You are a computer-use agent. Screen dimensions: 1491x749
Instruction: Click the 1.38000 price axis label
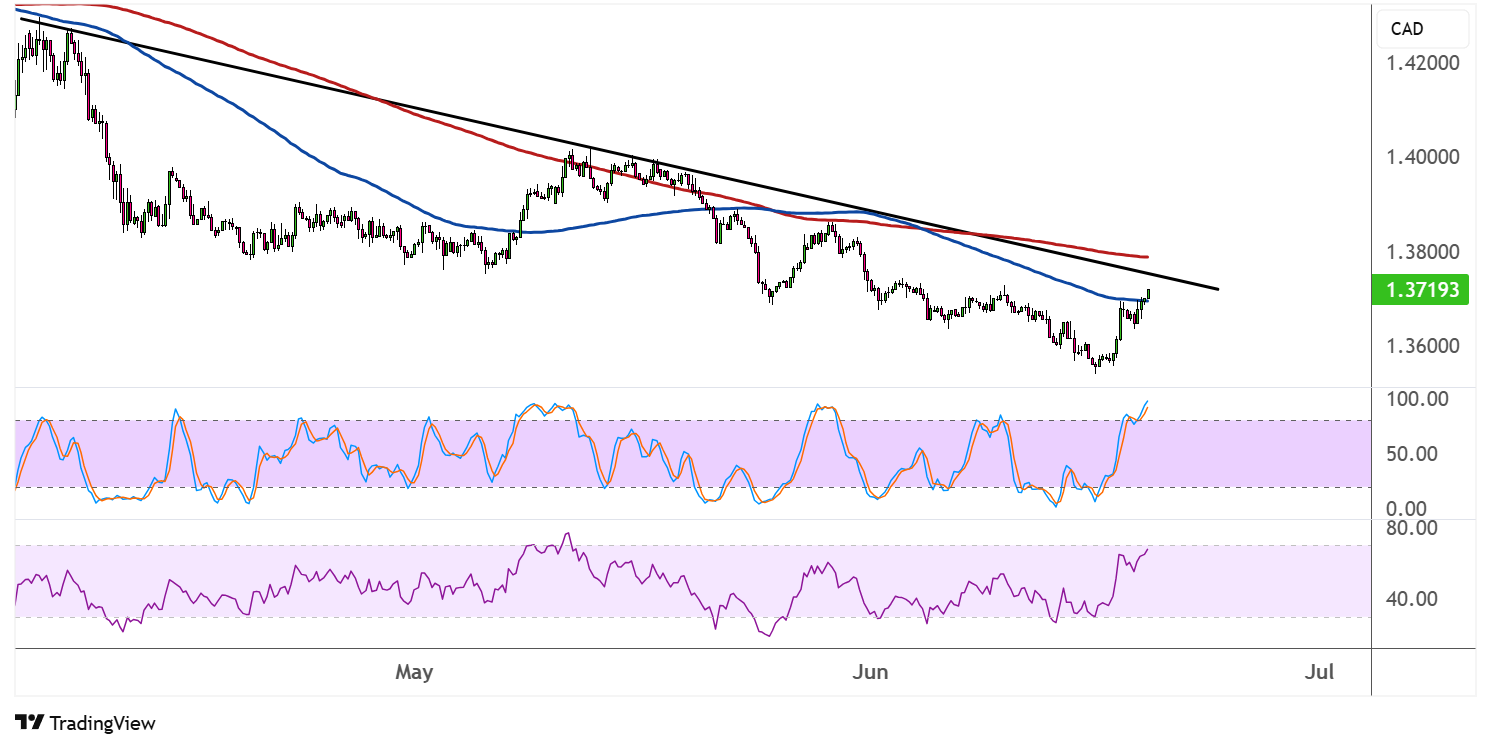(1423, 252)
